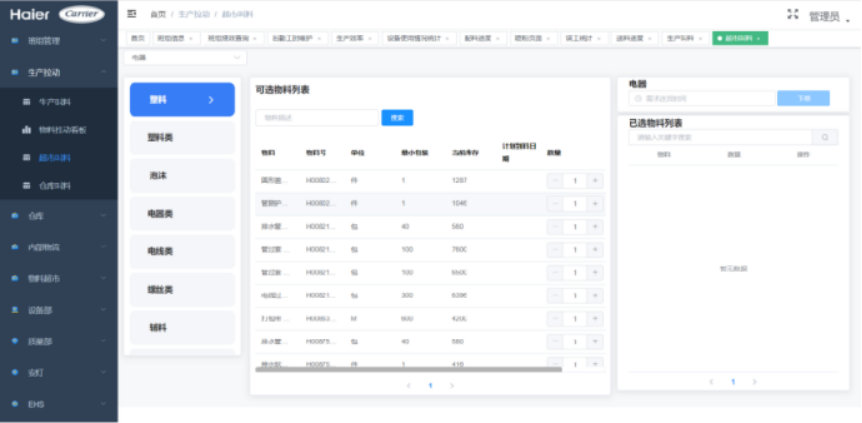Click the EHS sidebar icon

(x=15, y=404)
